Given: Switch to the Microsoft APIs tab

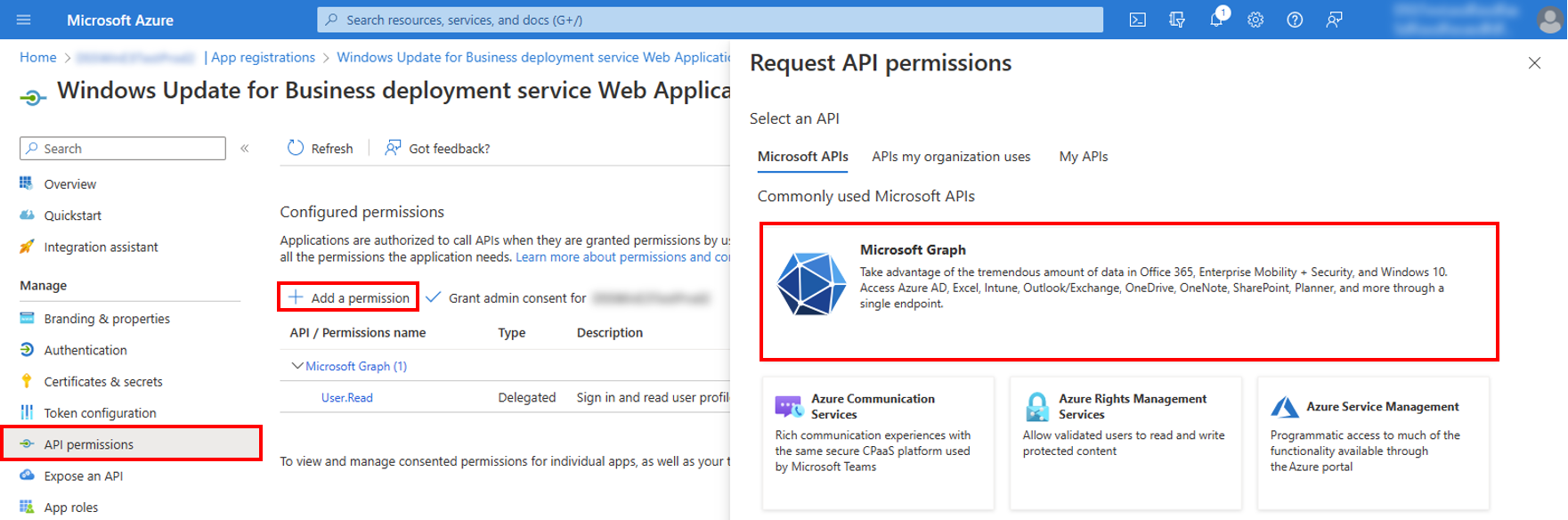Looking at the screenshot, I should point(802,157).
